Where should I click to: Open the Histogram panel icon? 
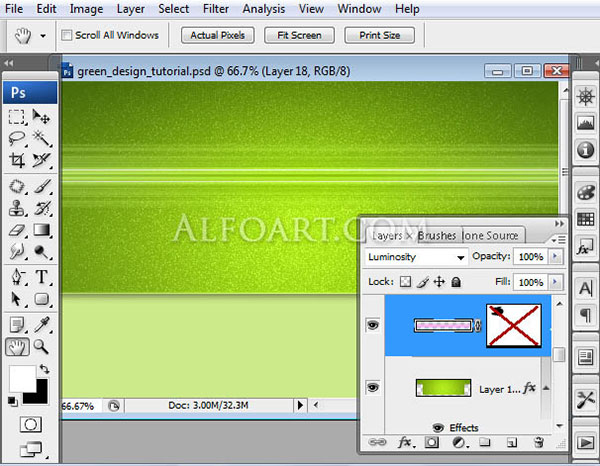[585, 123]
